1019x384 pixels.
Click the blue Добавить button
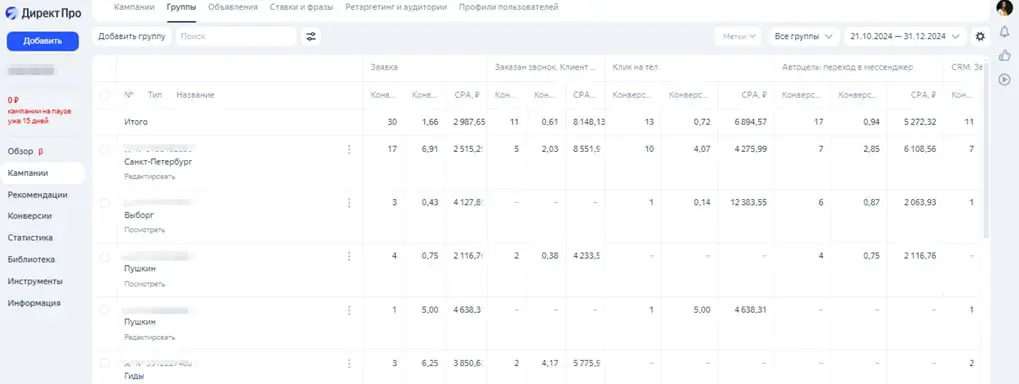(43, 41)
